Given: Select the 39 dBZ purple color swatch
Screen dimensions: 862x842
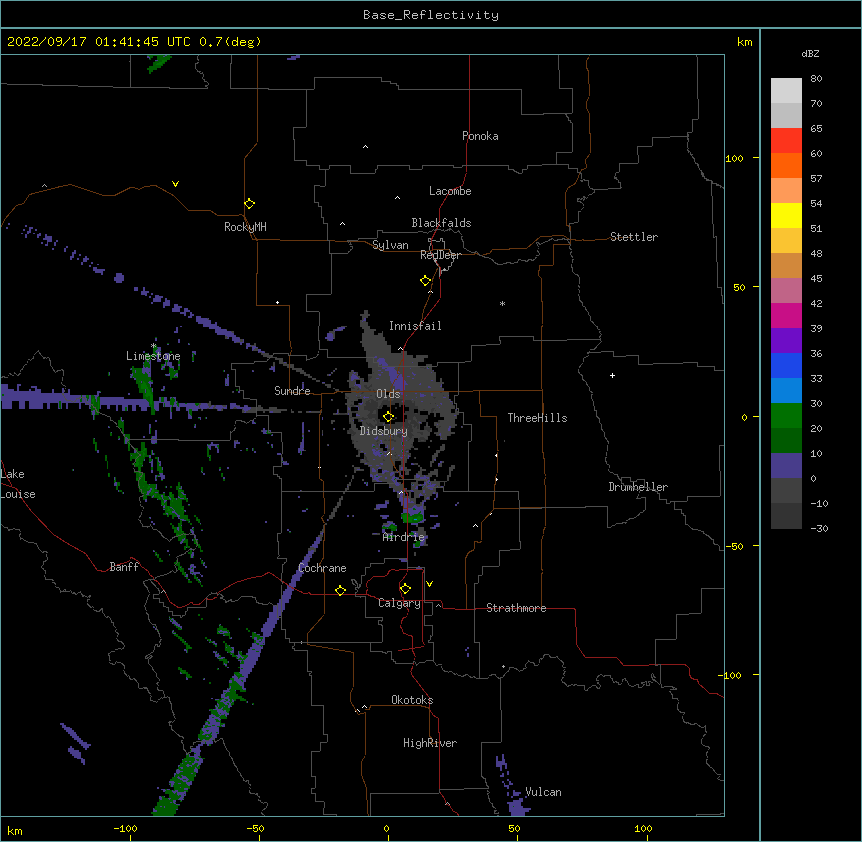Looking at the screenshot, I should click(x=786, y=340).
